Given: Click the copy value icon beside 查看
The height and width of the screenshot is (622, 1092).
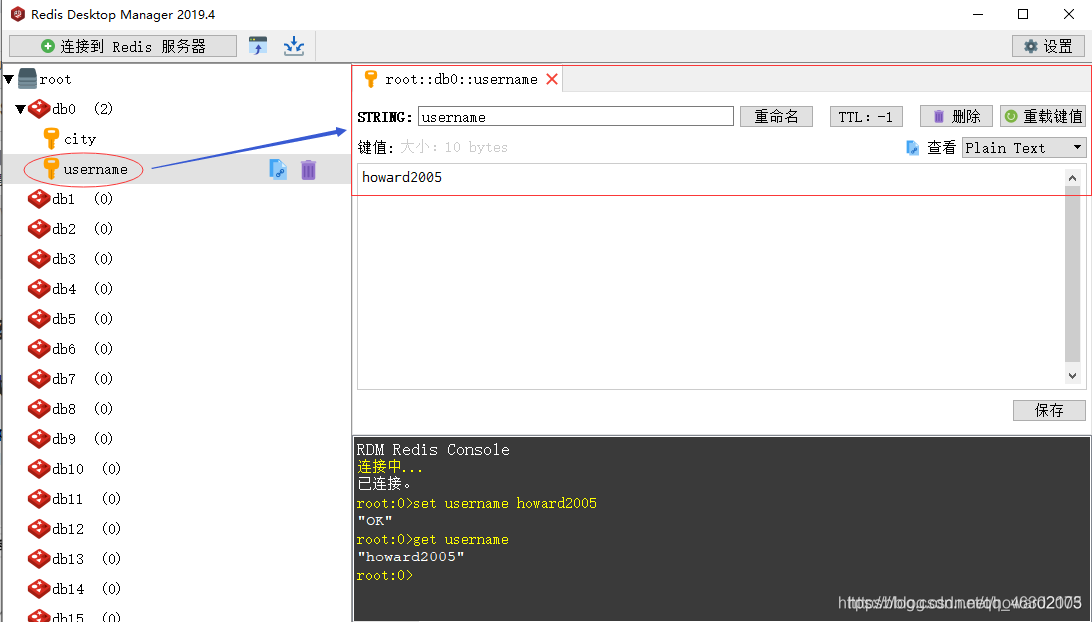Looking at the screenshot, I should 912,148.
